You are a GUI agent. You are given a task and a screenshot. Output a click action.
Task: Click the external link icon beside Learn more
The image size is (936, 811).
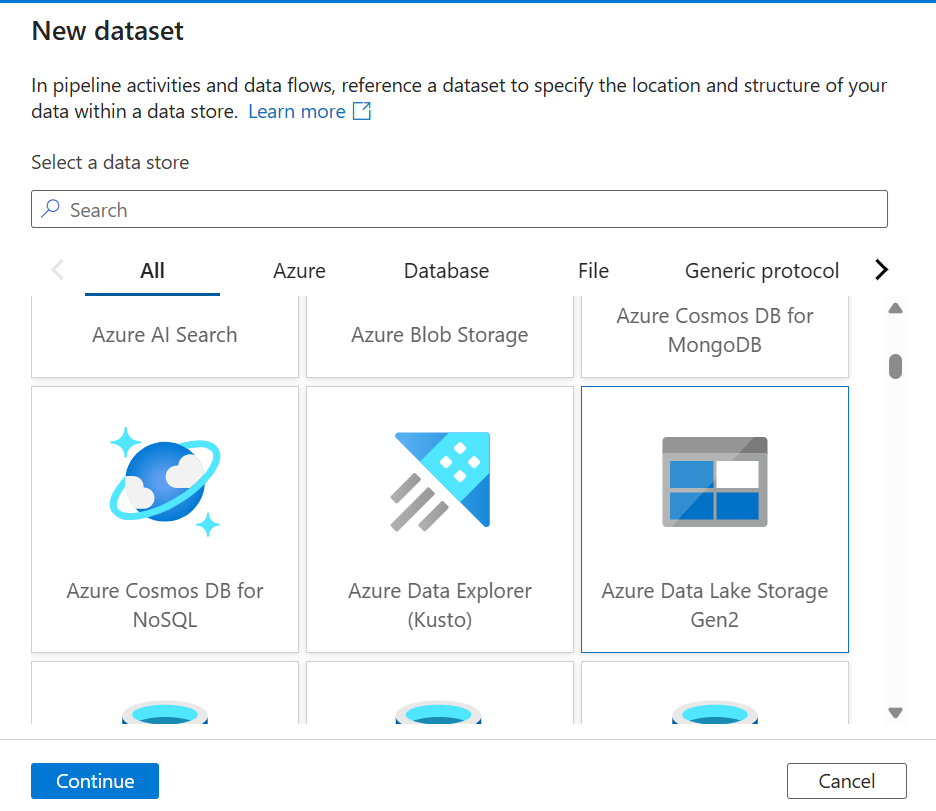click(x=364, y=111)
